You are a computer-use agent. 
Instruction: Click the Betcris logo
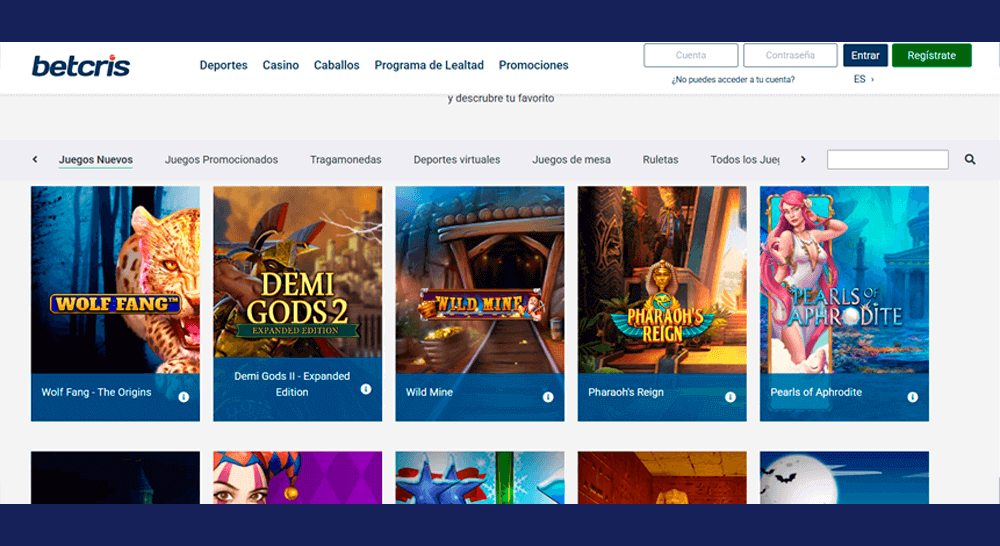[81, 66]
